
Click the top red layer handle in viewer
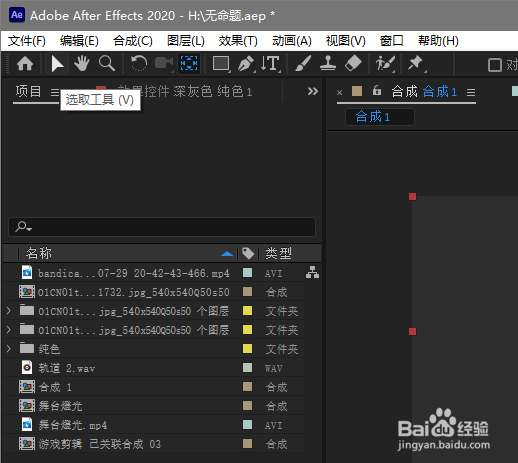click(x=412, y=197)
